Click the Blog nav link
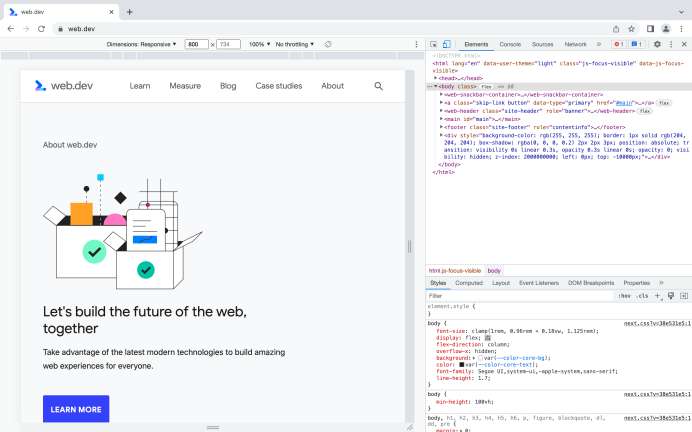This screenshot has width=692, height=432. (228, 86)
